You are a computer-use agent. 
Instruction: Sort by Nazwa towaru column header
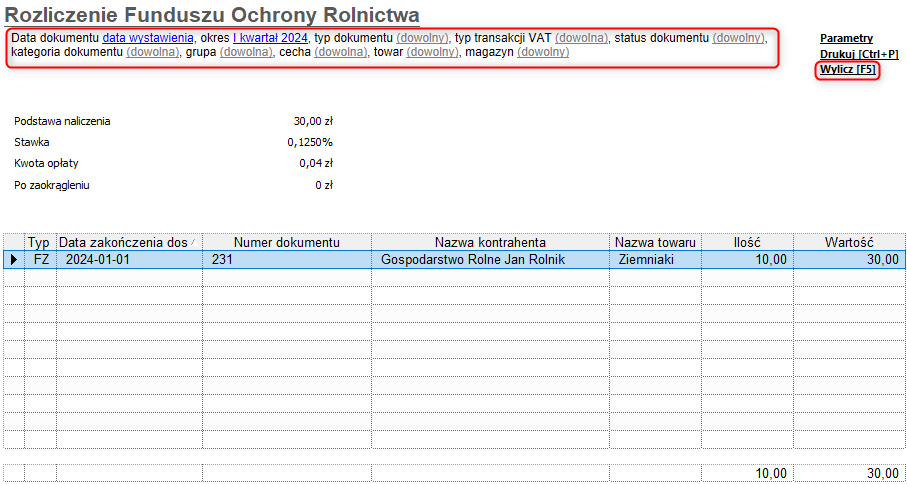tap(655, 242)
